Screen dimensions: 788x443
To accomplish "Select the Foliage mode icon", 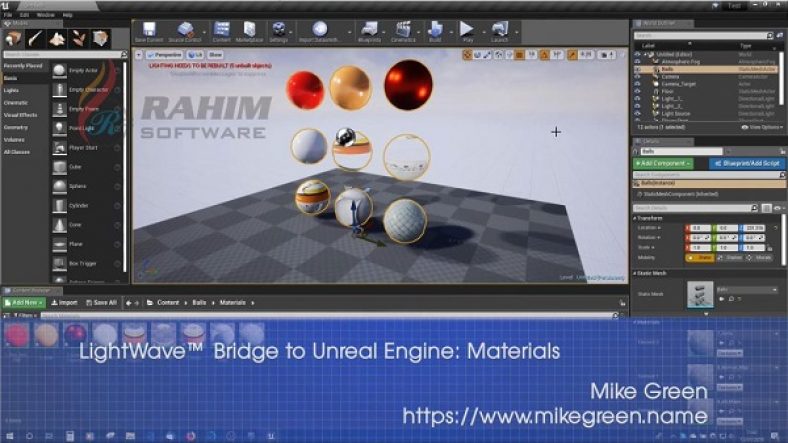I will (x=79, y=39).
